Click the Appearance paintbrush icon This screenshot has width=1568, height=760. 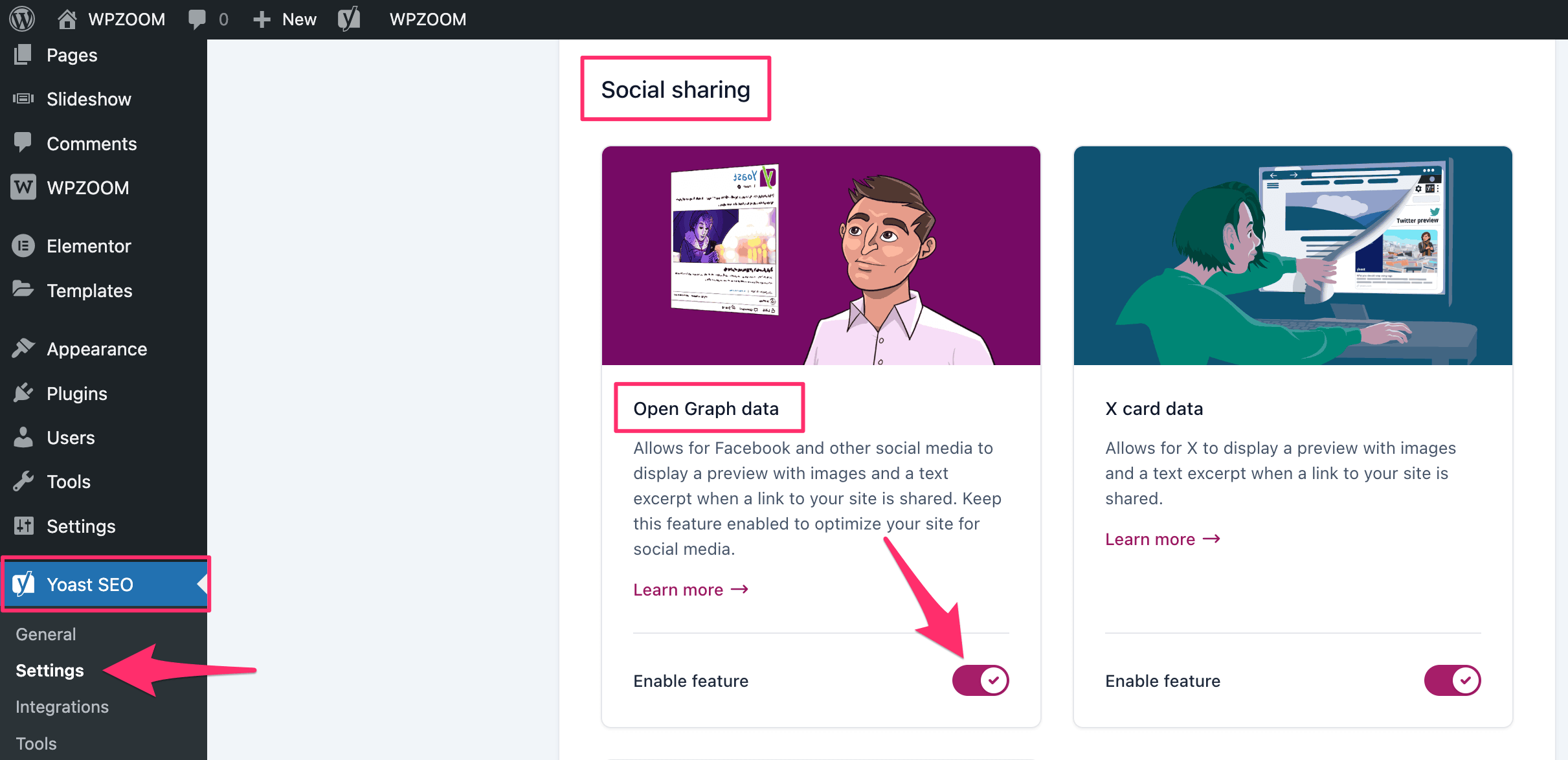pos(23,348)
